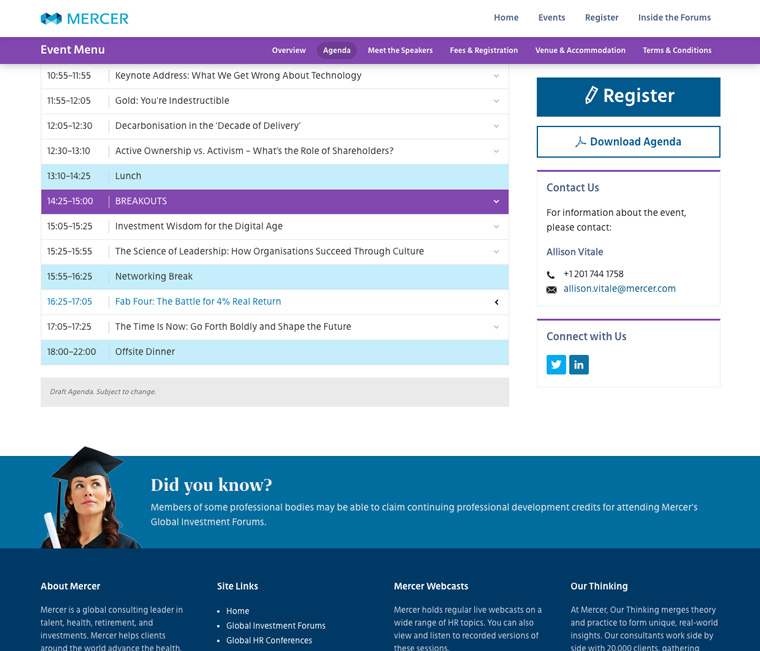Expand Active Ownership vs. Activism chevron
This screenshot has height=651, width=760.
click(x=496, y=152)
